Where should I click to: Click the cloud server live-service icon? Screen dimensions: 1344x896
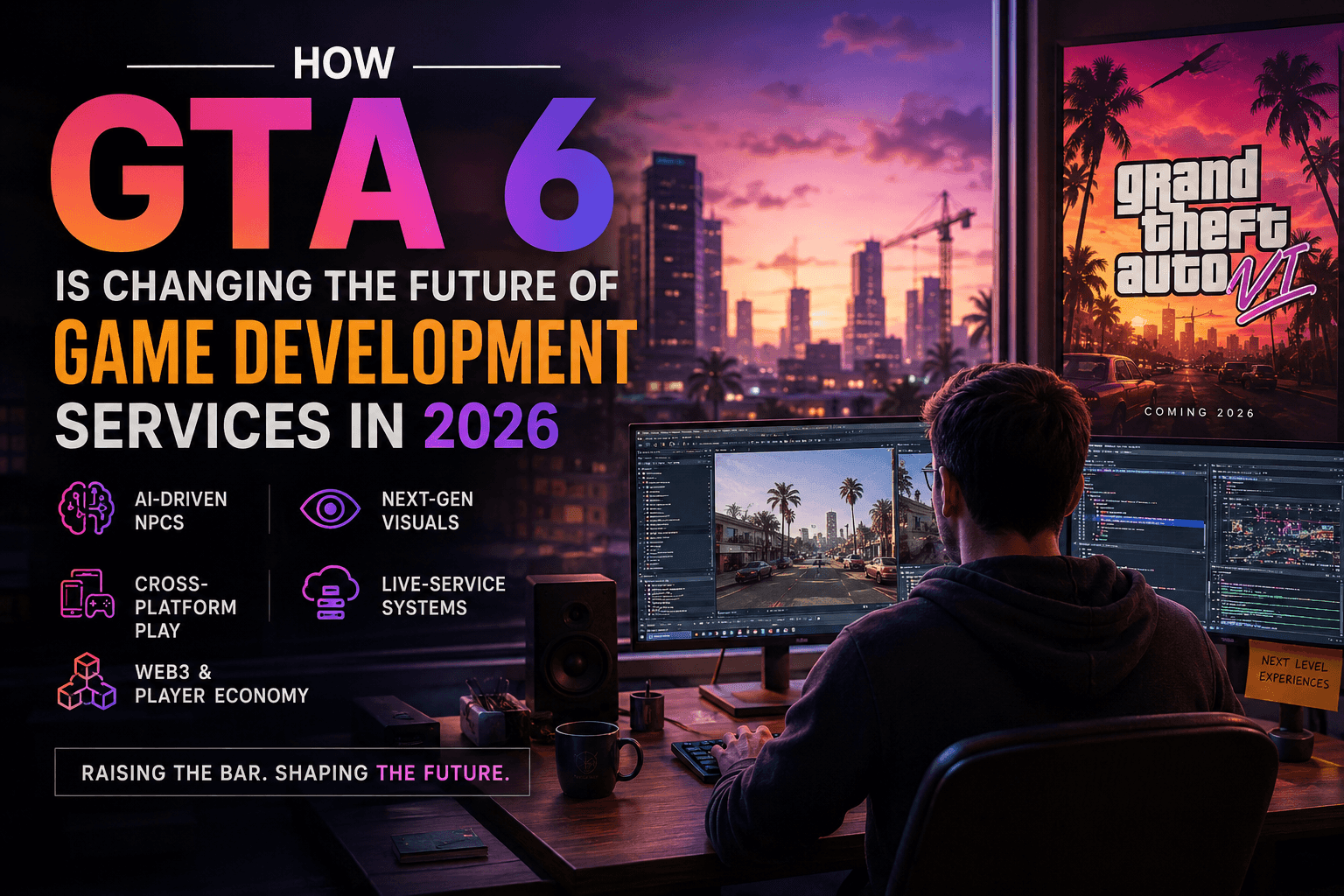(330, 593)
